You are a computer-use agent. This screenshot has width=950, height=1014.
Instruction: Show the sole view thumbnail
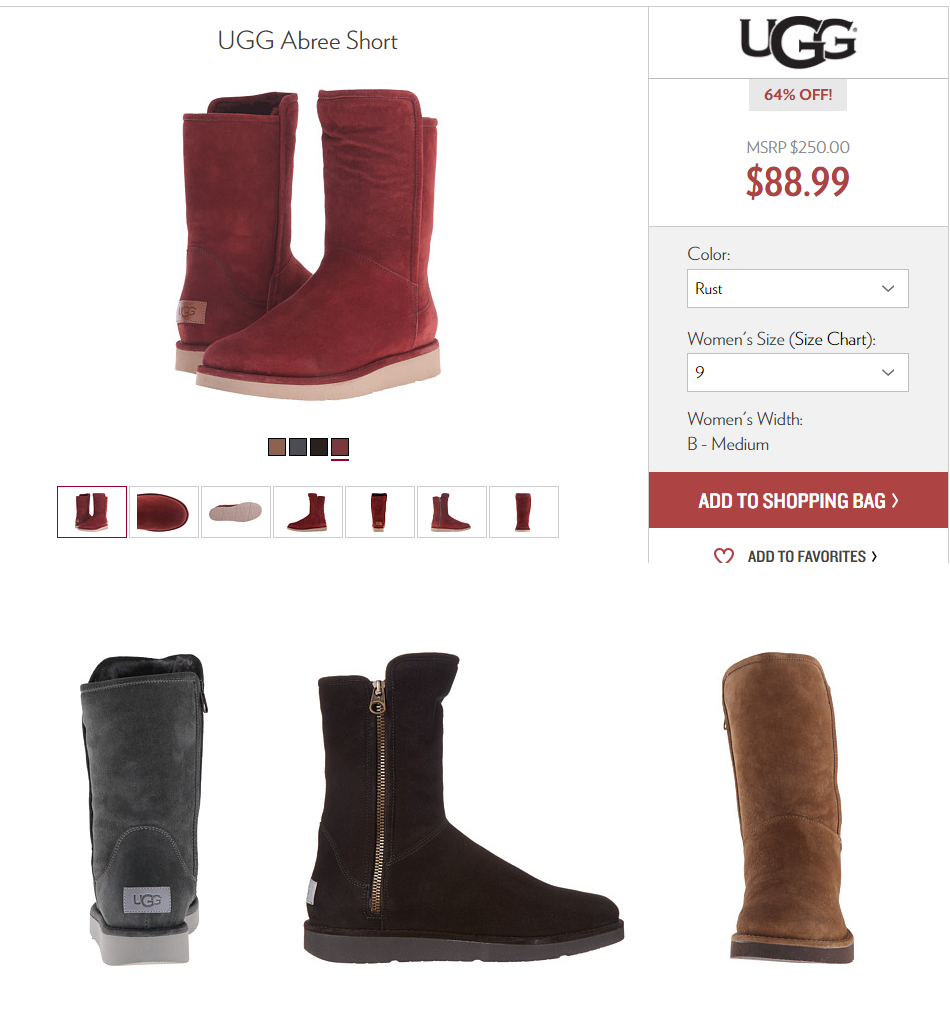coord(236,512)
